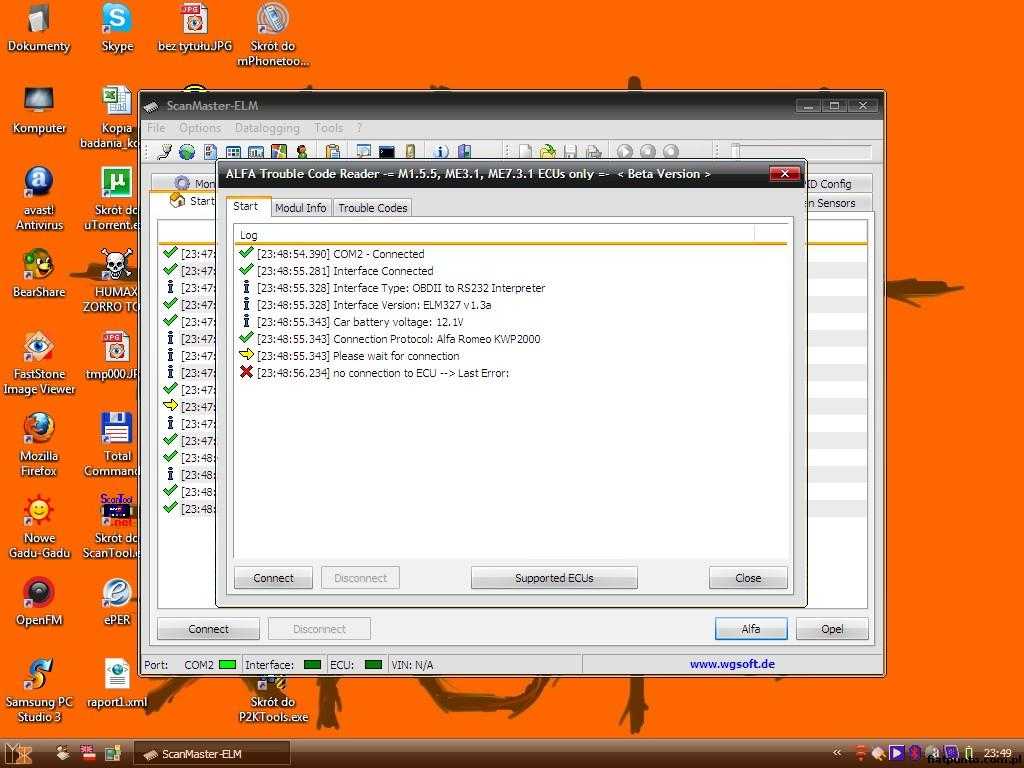Open the Dokumenty desktop icon
This screenshot has height=768, width=1024.
point(39,27)
